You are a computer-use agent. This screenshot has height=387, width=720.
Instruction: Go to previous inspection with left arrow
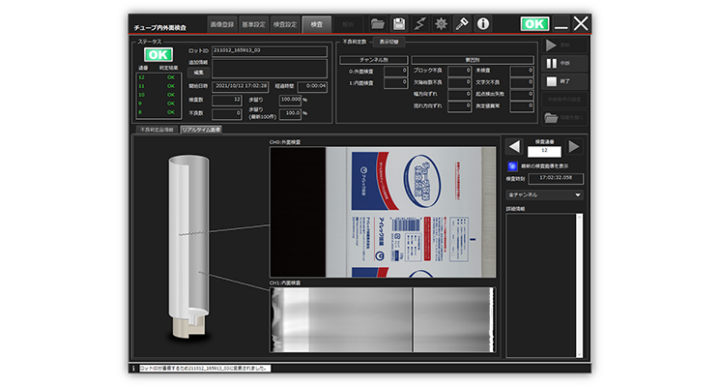(514, 147)
